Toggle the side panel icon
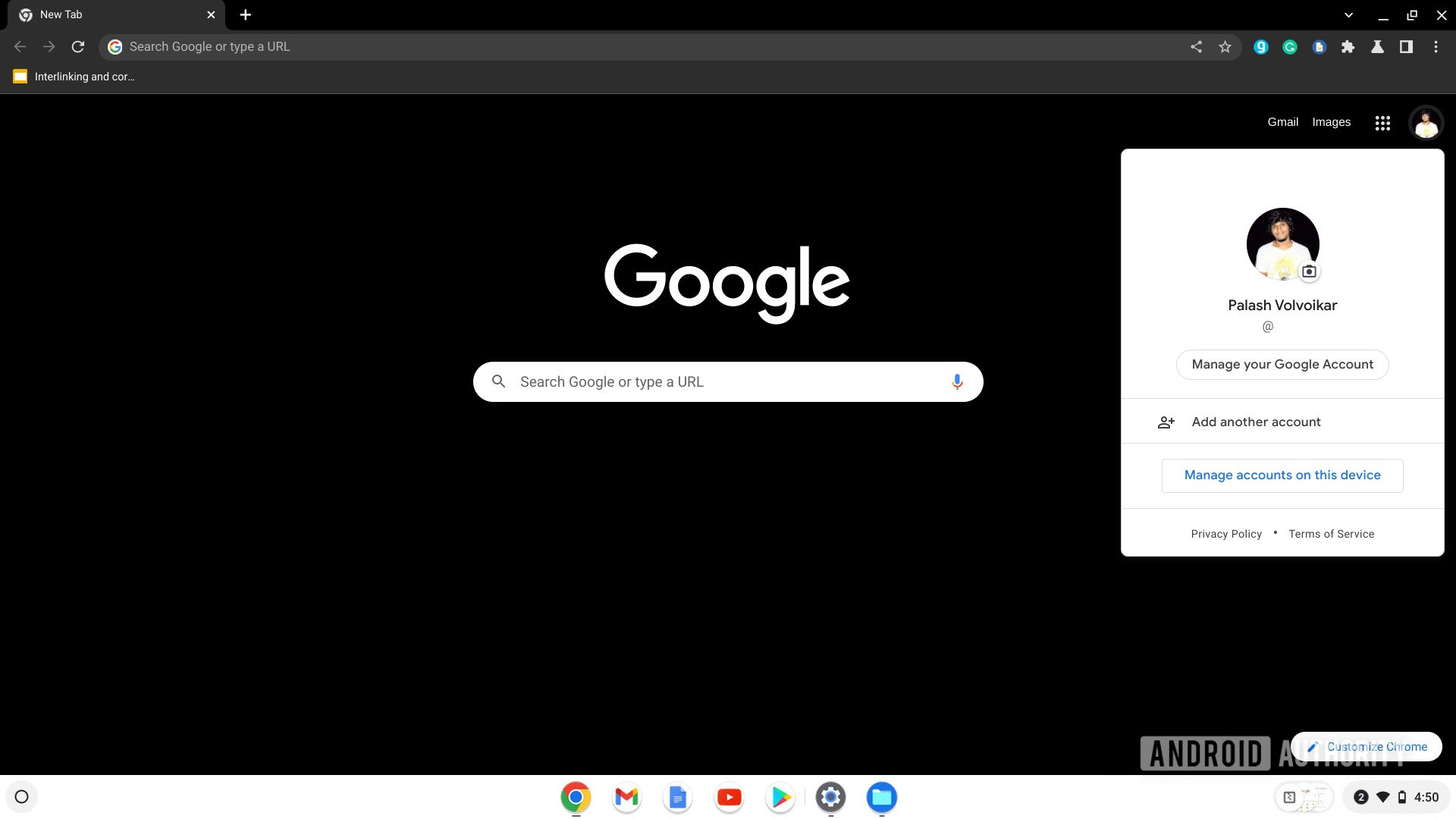1456x819 pixels. (x=1406, y=47)
